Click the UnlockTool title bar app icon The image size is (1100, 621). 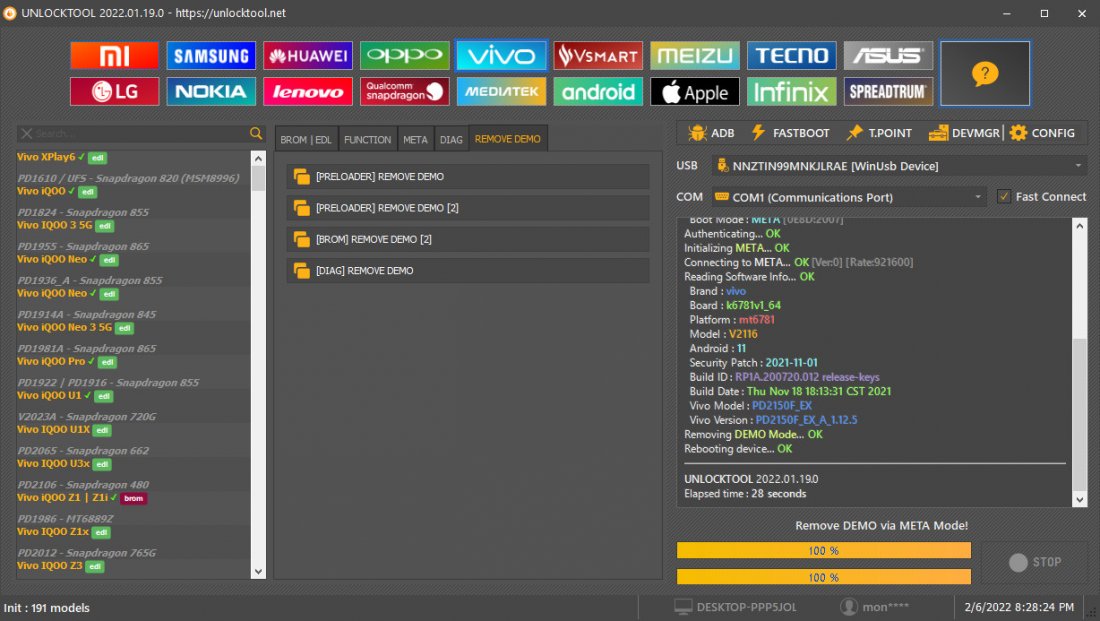(x=10, y=13)
